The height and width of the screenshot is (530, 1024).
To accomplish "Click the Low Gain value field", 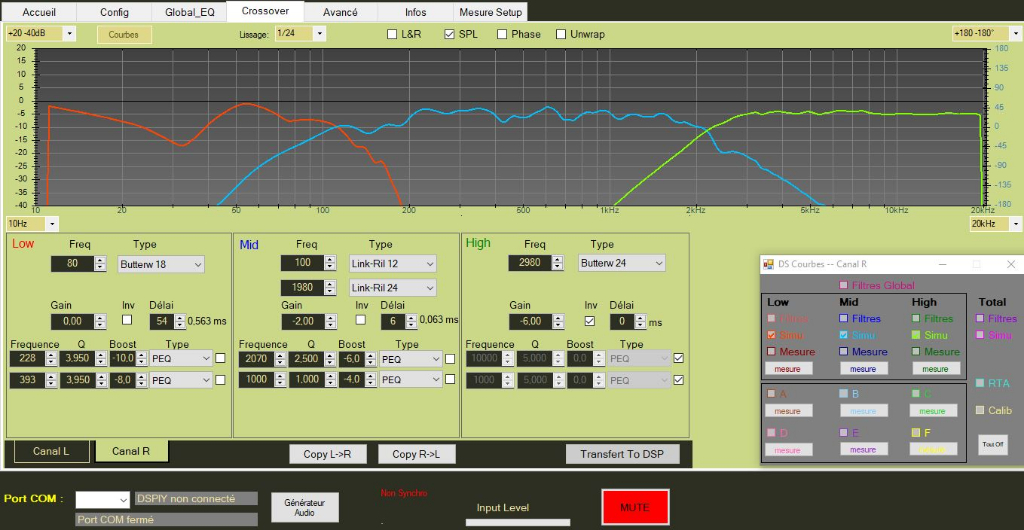I will (x=72, y=322).
